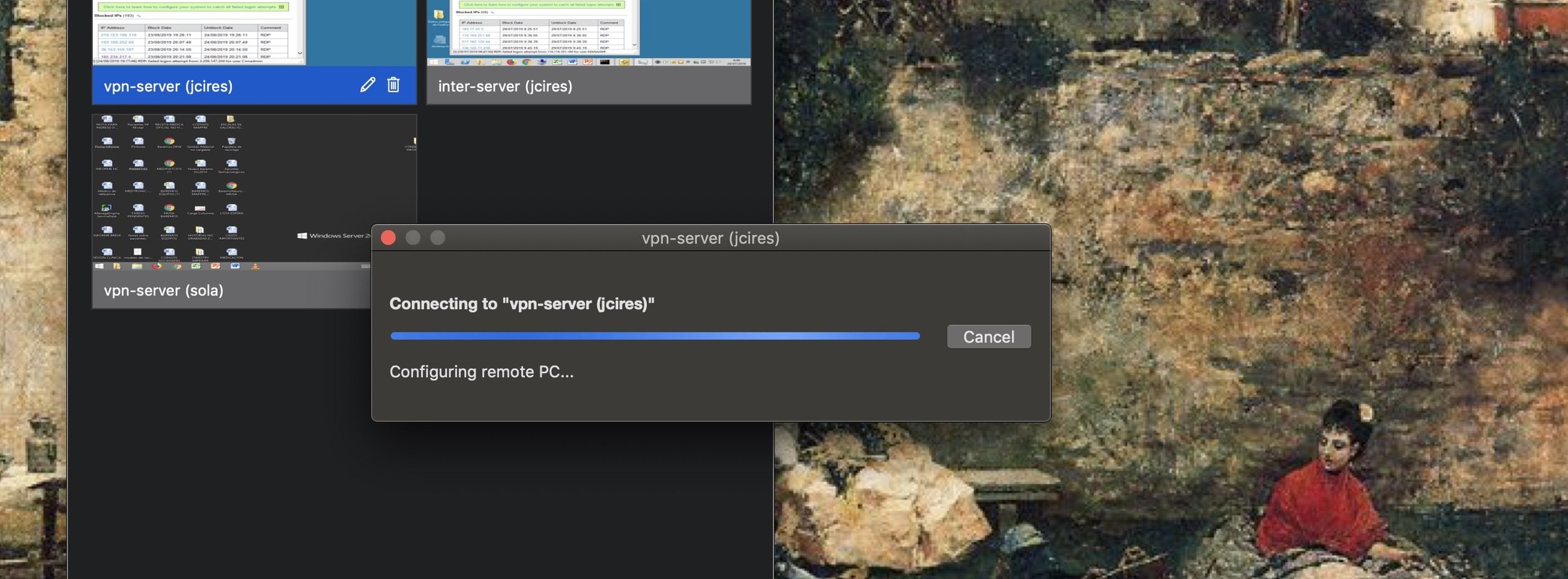Screen dimensions: 1568x579
Task: Edit the vpn-server (jcires) connection with pencil icon
Action: click(x=368, y=85)
